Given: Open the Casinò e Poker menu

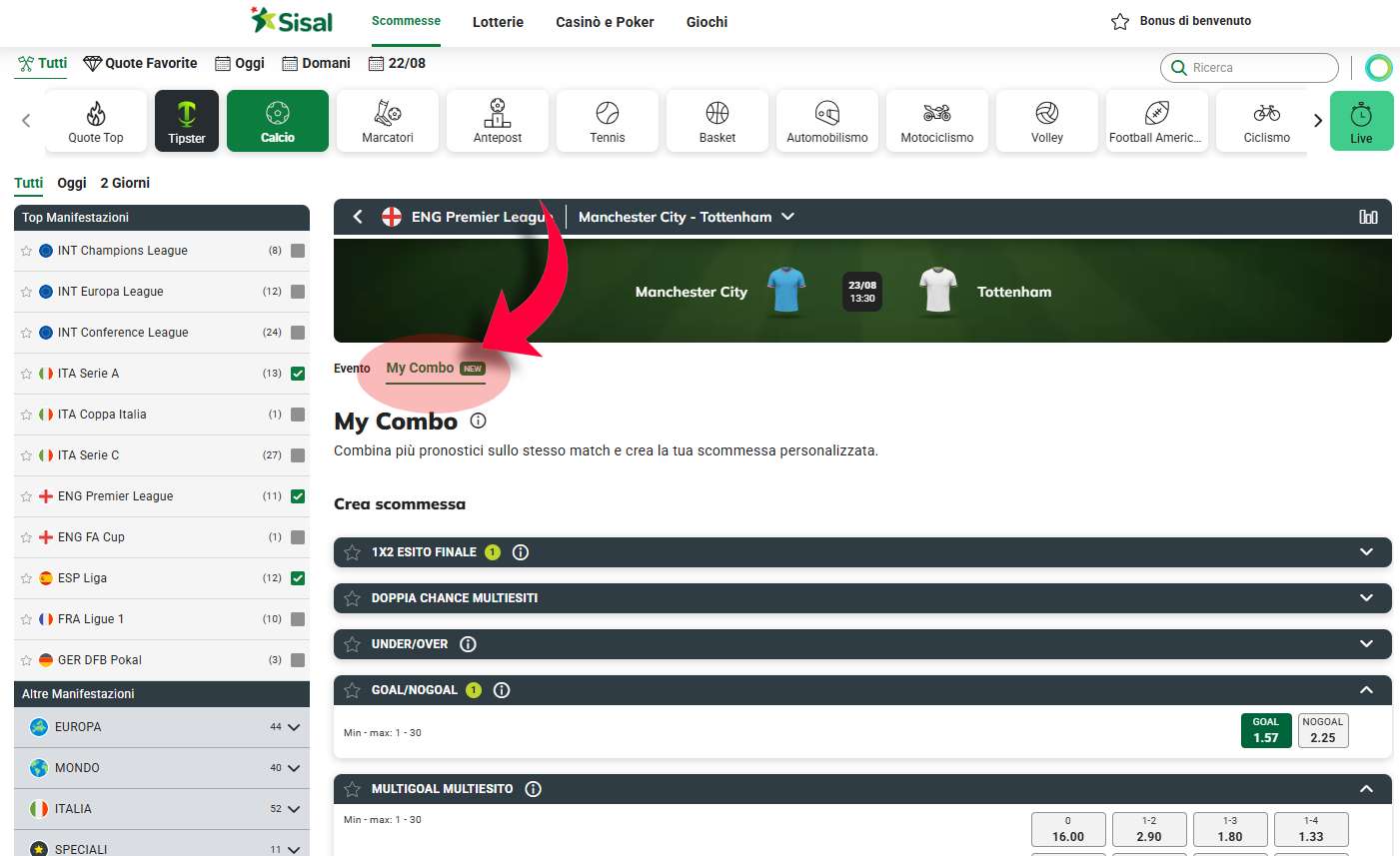Looking at the screenshot, I should tap(605, 22).
